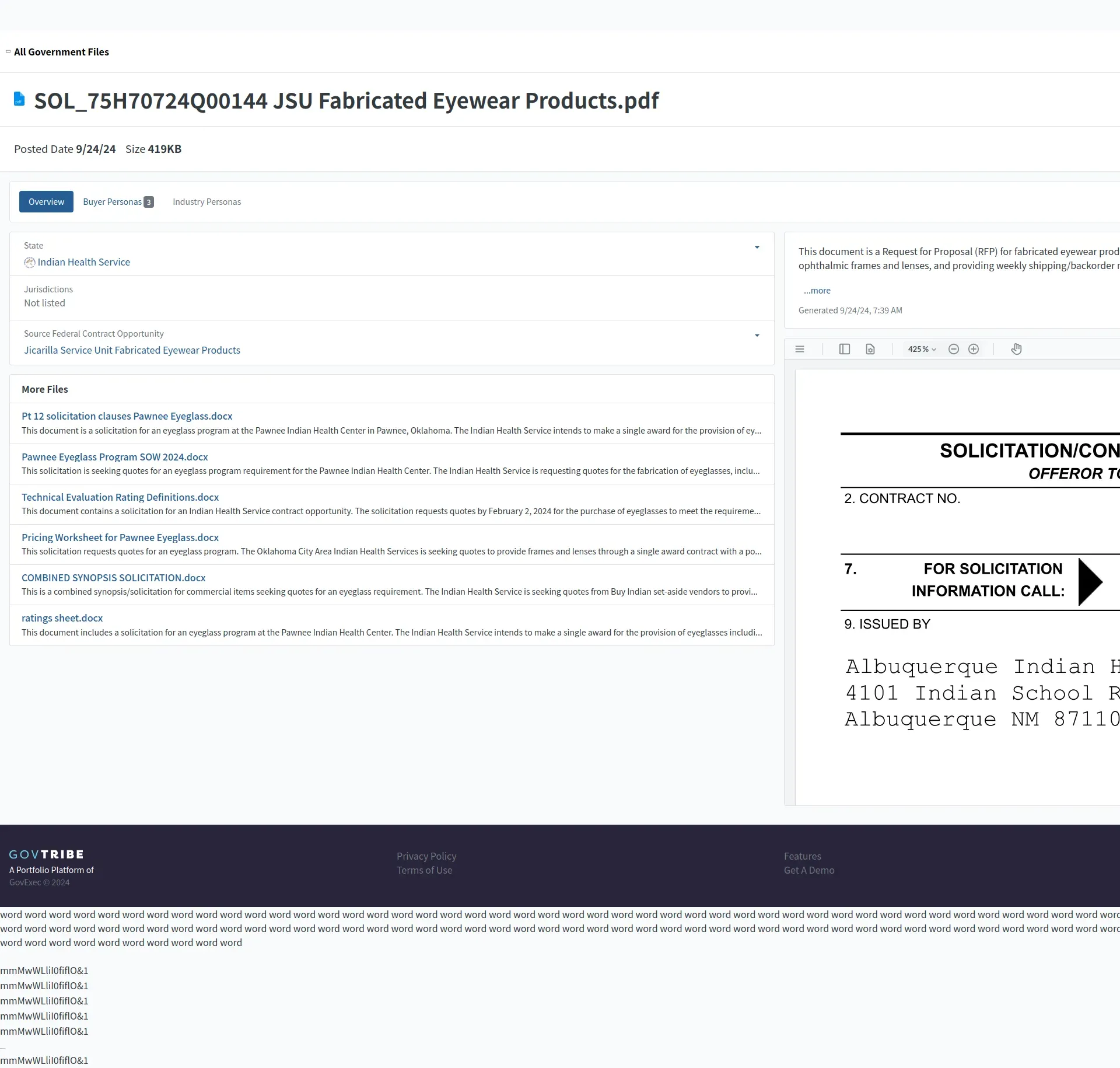The height and width of the screenshot is (1068, 1120).
Task: Go back to All Government Files
Action: [61, 52]
